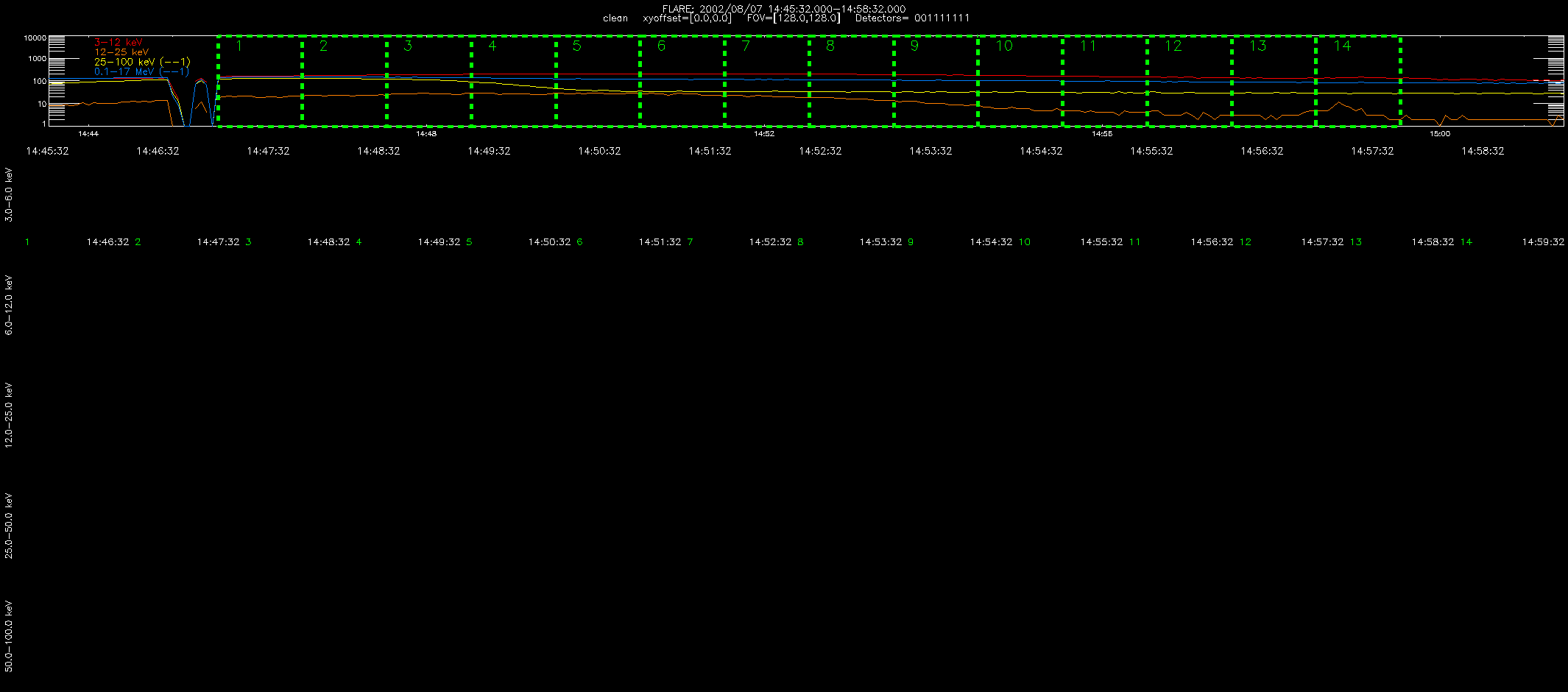Click interval marker 9 in the light curve plot

click(914, 46)
